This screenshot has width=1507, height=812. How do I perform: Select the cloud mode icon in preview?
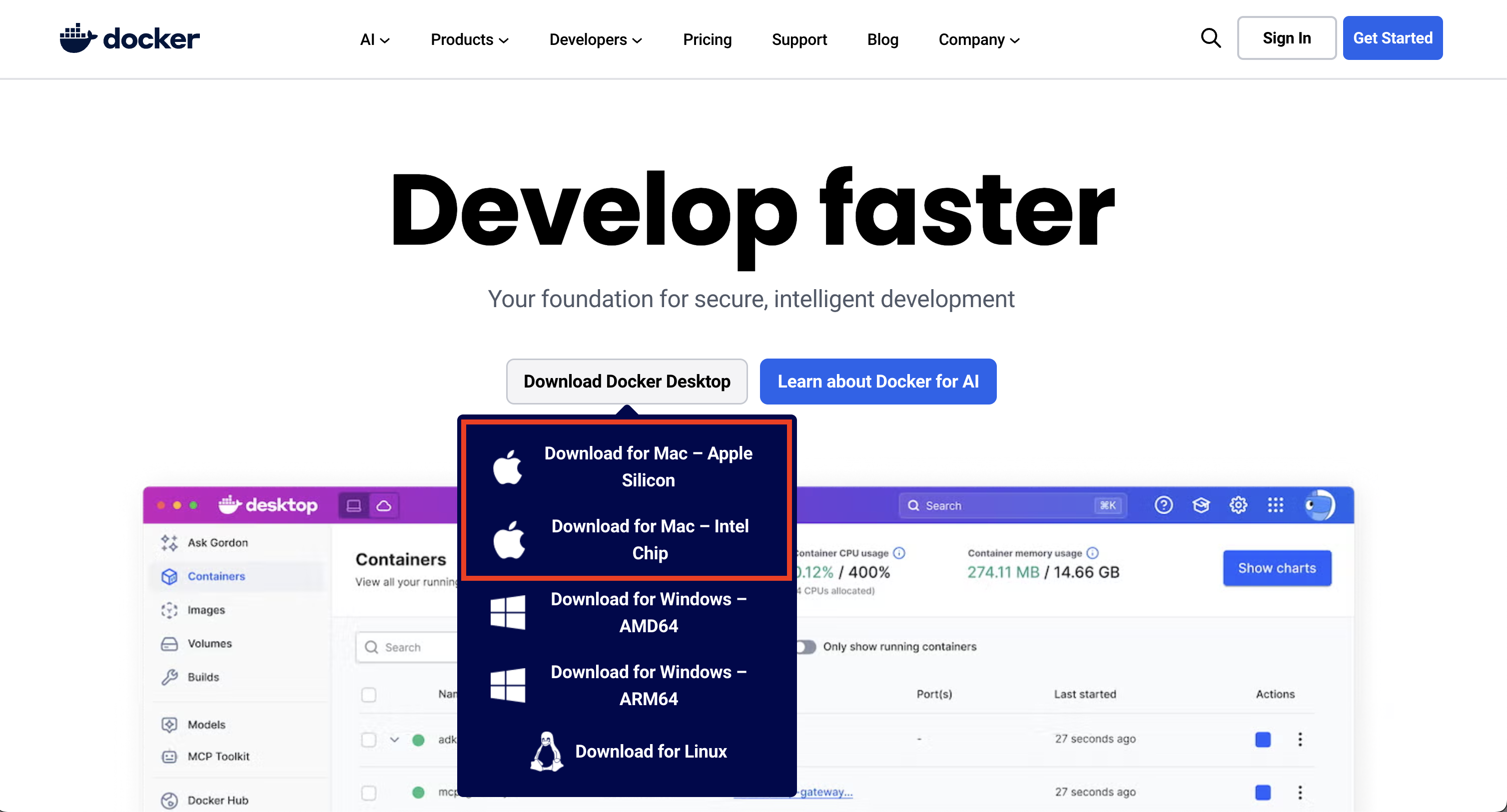tap(384, 506)
